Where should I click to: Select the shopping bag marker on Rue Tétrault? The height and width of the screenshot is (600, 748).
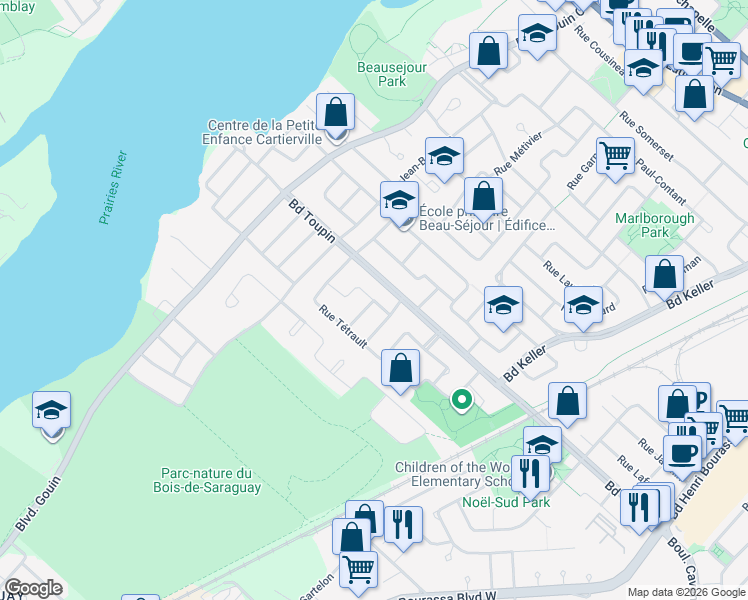[400, 371]
